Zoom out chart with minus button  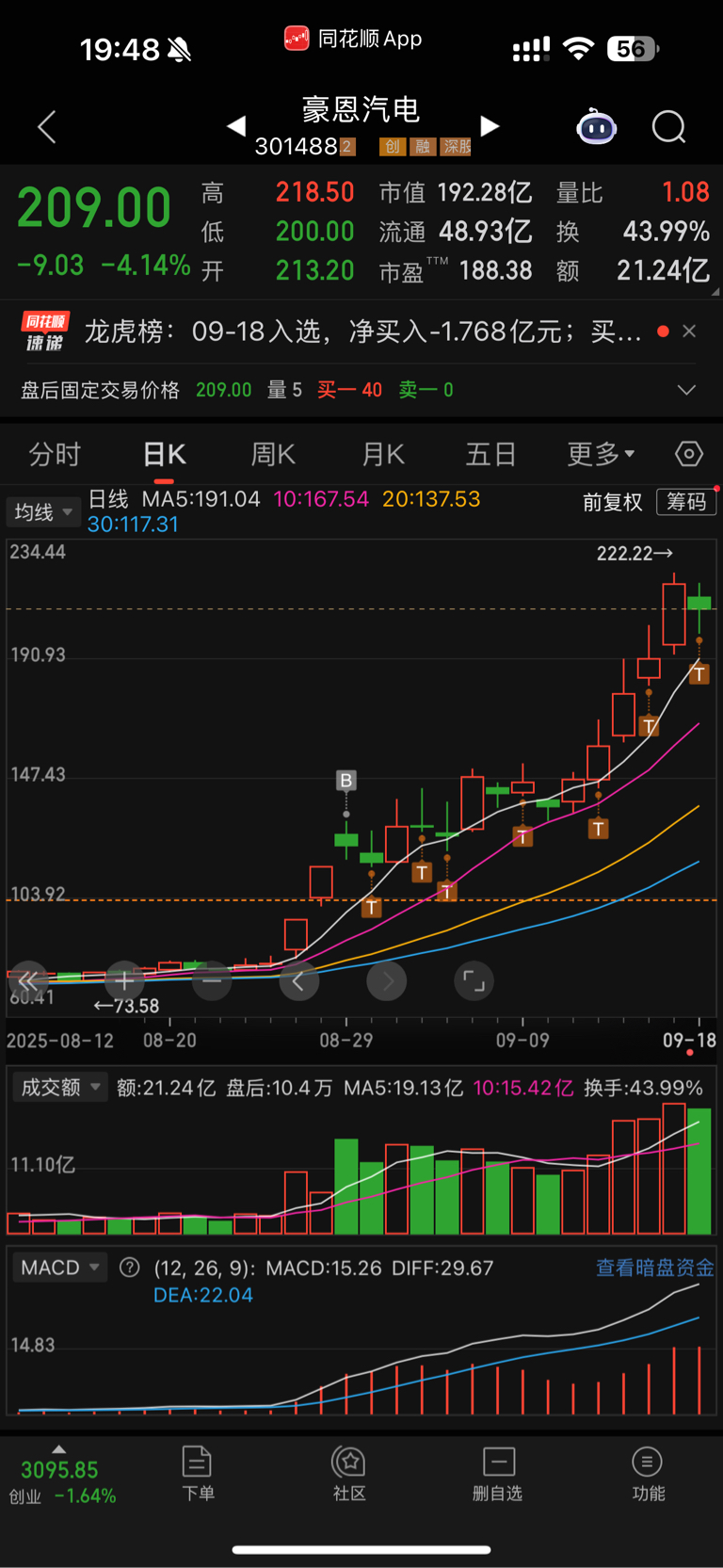coord(212,981)
